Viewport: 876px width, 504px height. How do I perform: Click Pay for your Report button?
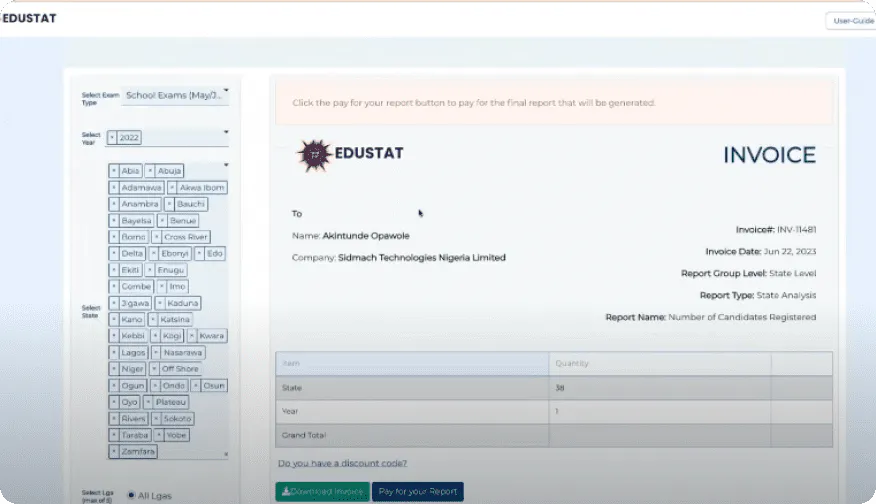[x=418, y=492]
